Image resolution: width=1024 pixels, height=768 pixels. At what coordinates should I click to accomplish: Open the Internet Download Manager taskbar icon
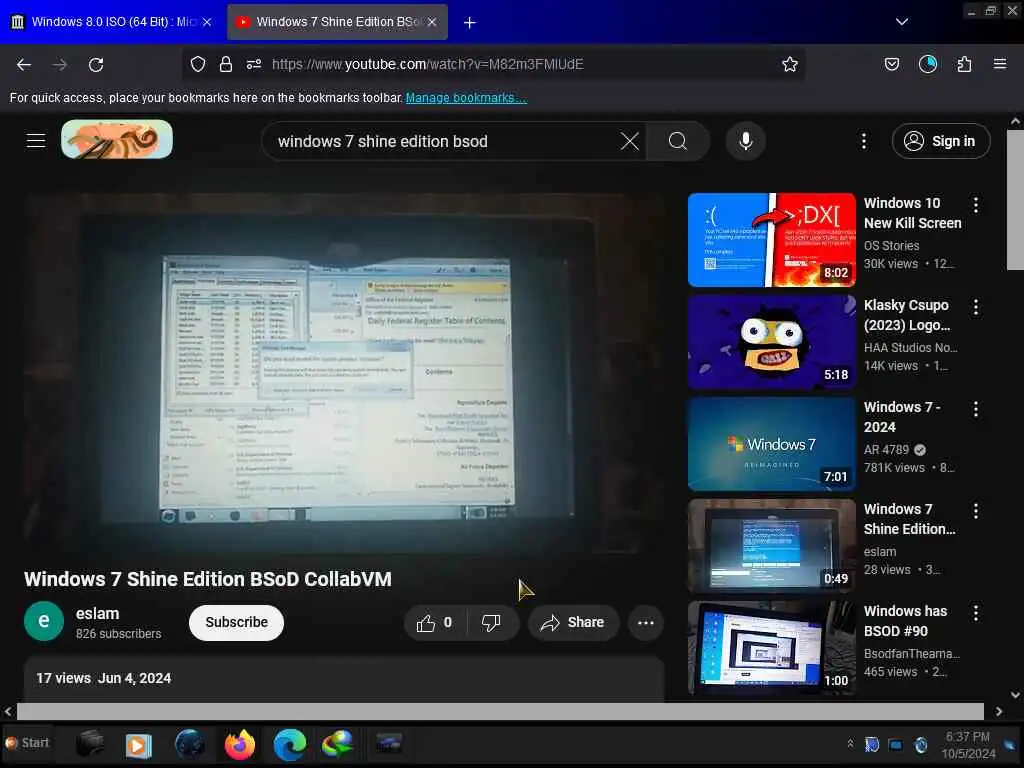coord(338,744)
